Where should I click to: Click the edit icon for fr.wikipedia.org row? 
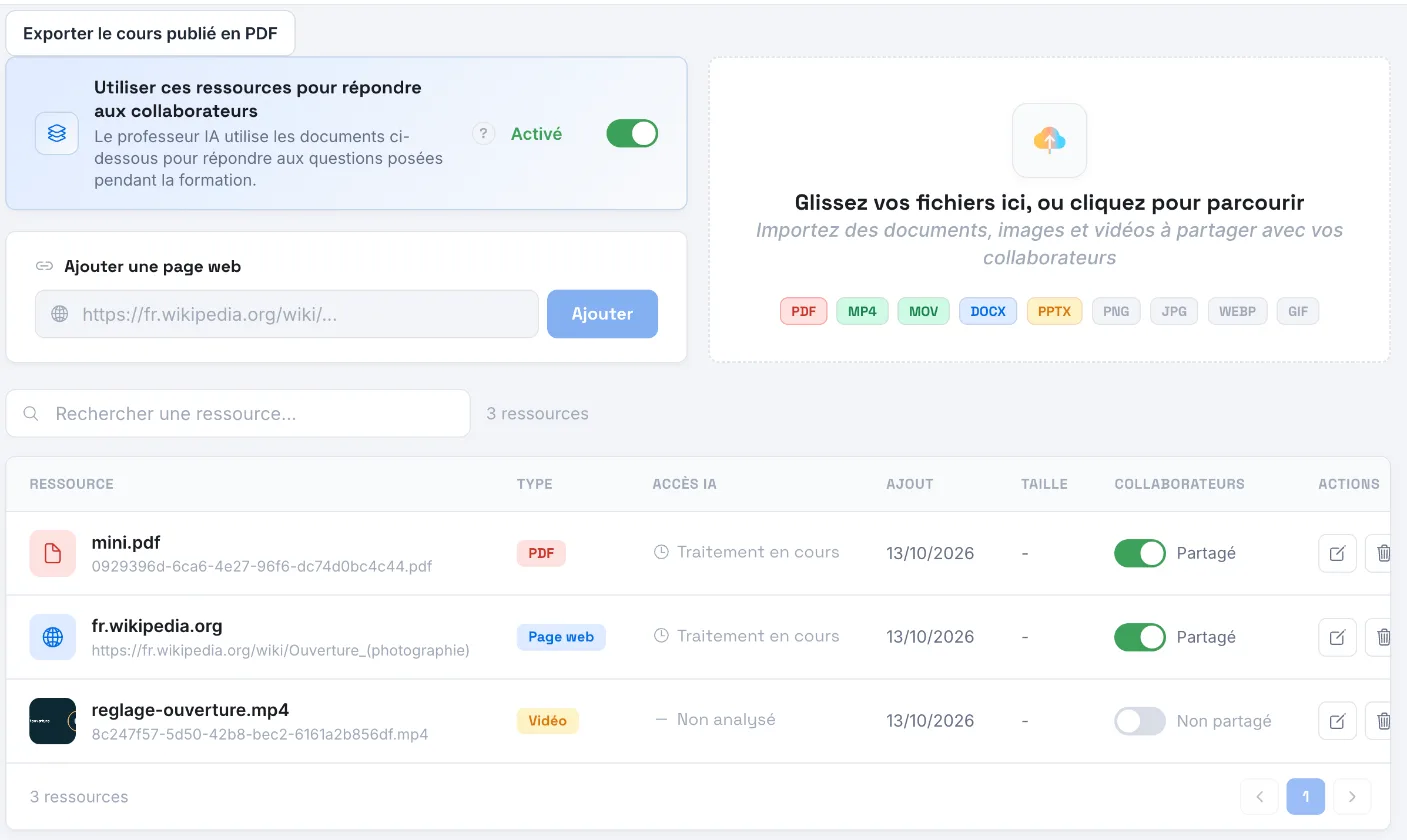[1337, 637]
